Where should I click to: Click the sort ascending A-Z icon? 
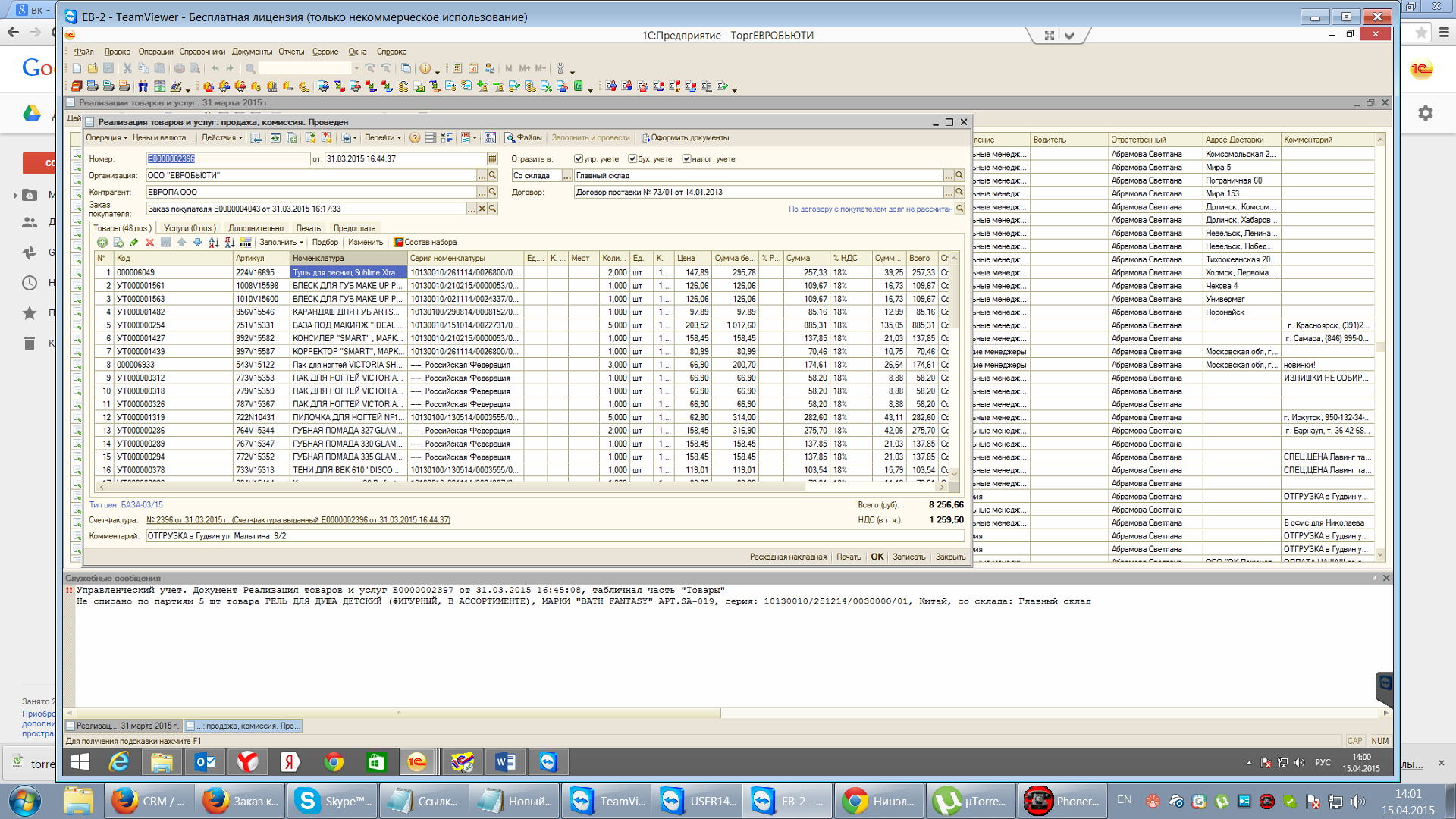213,243
